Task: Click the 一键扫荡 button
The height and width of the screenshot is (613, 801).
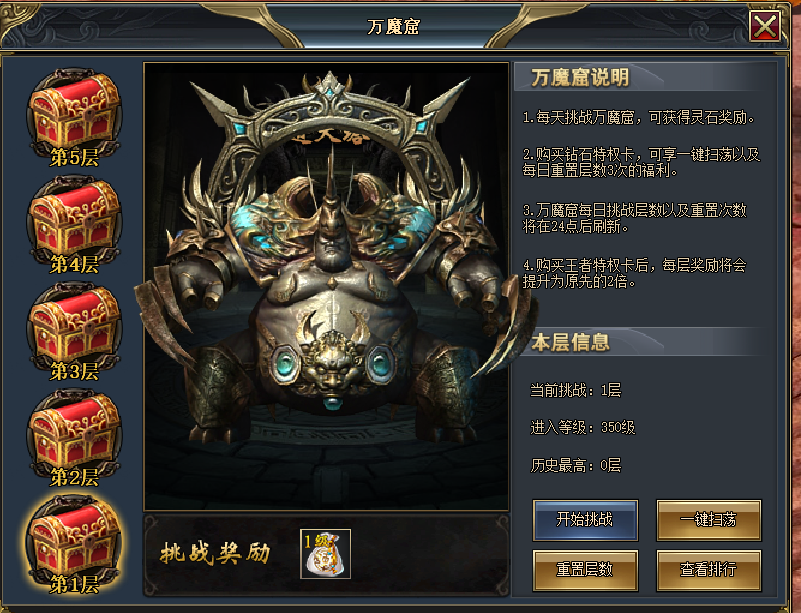Action: coord(709,520)
